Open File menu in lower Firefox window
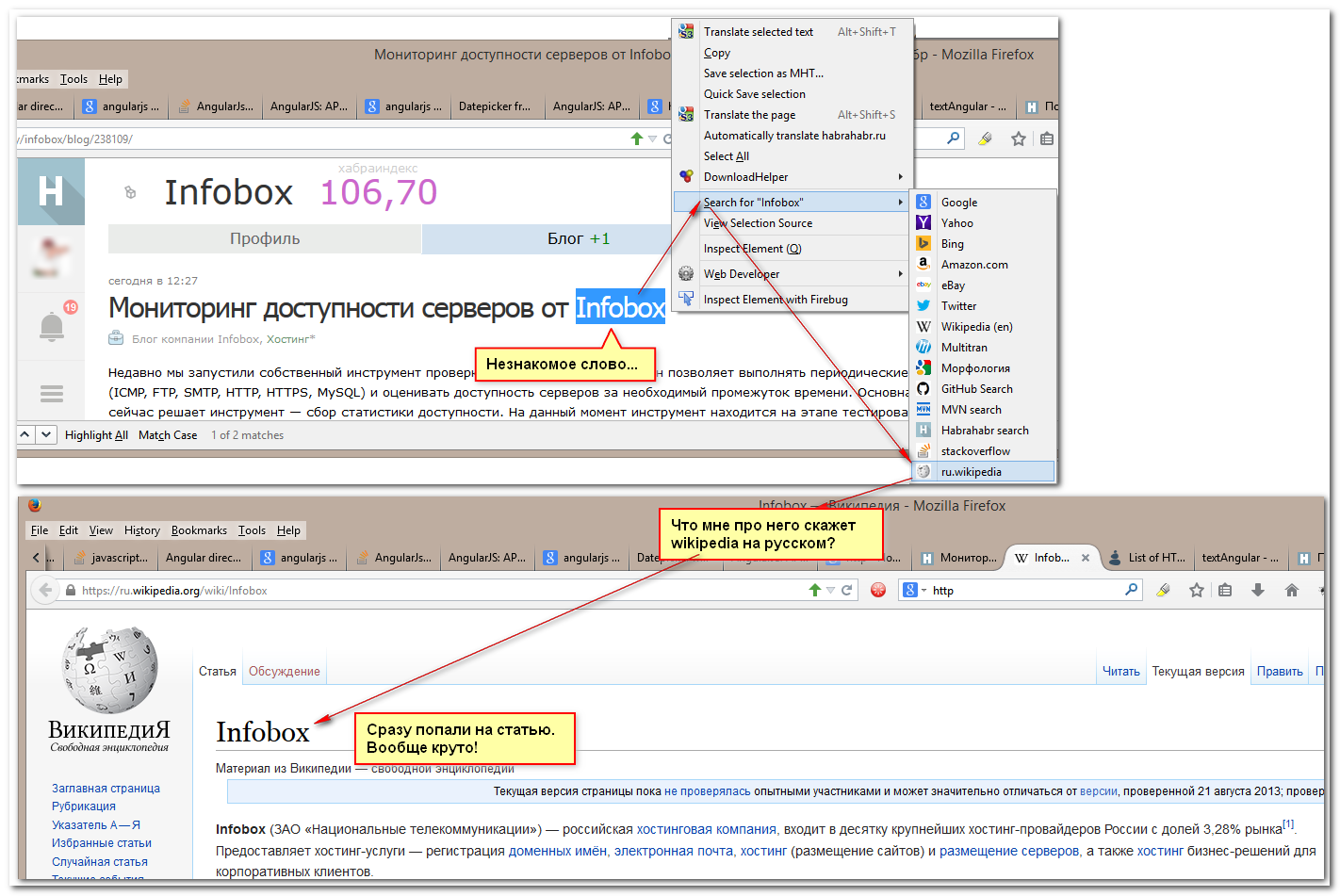The height and width of the screenshot is (896, 1340). tap(40, 530)
